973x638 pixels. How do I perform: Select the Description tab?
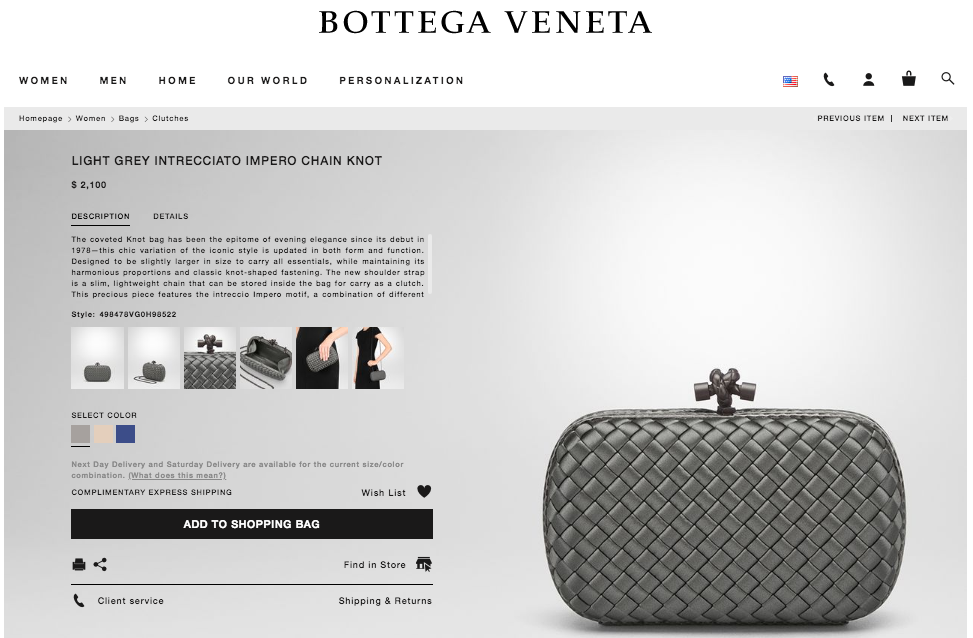click(x=101, y=216)
